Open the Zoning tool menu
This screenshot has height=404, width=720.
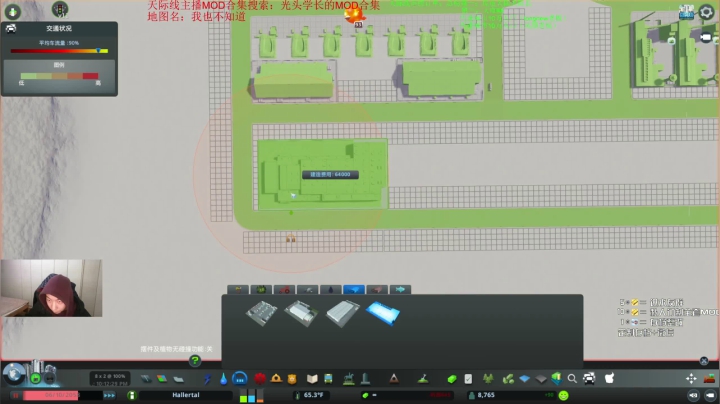(x=162, y=379)
